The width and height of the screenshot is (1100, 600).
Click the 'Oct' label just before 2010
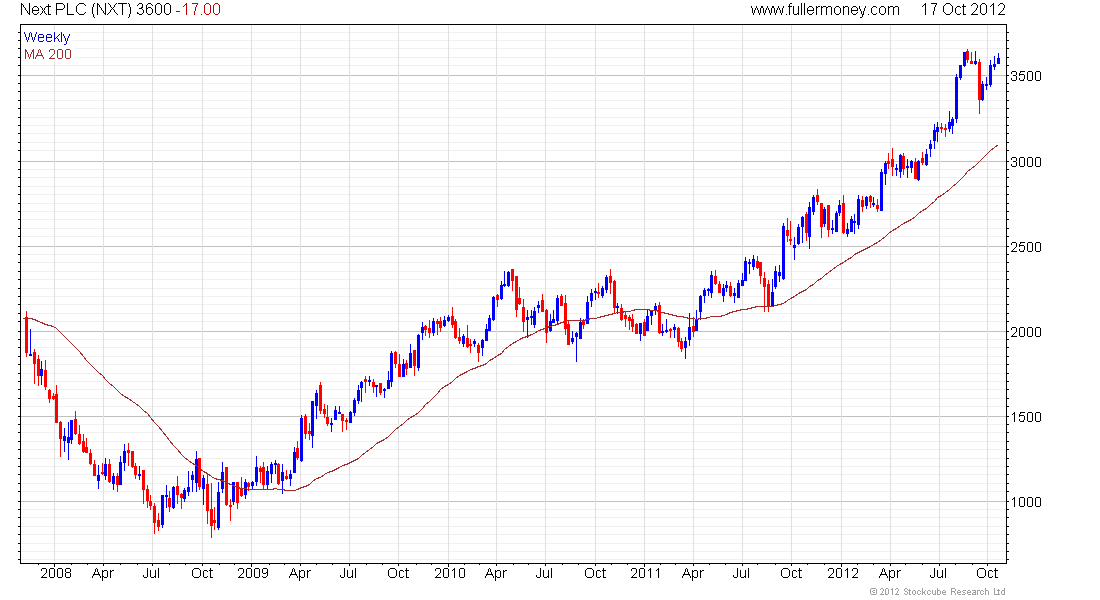click(x=398, y=573)
